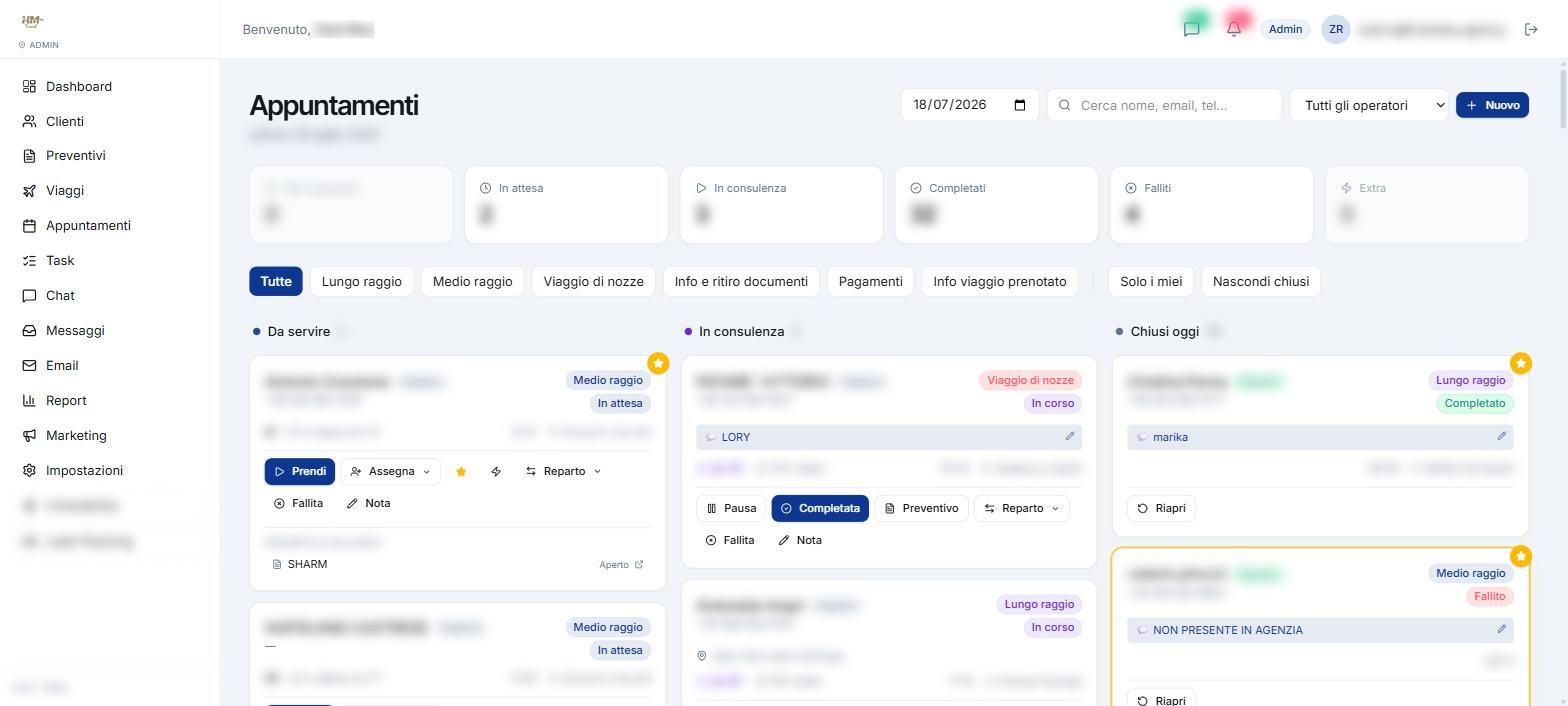Click Nota on the In consulenza card
The image size is (1568, 706).
(800, 540)
